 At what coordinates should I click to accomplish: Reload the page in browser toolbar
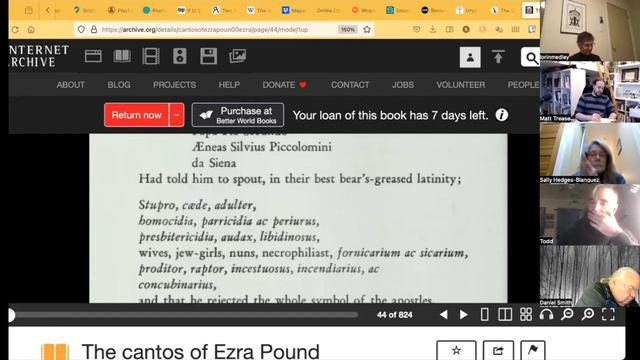[15, 29]
